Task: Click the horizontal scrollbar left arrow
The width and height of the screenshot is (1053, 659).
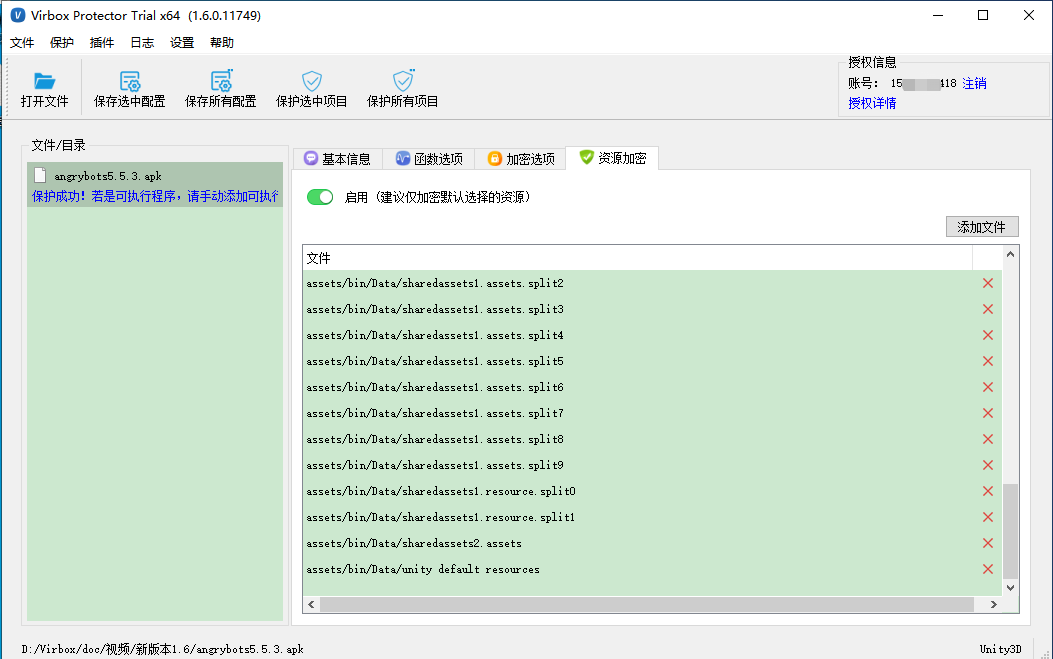Action: click(x=311, y=605)
